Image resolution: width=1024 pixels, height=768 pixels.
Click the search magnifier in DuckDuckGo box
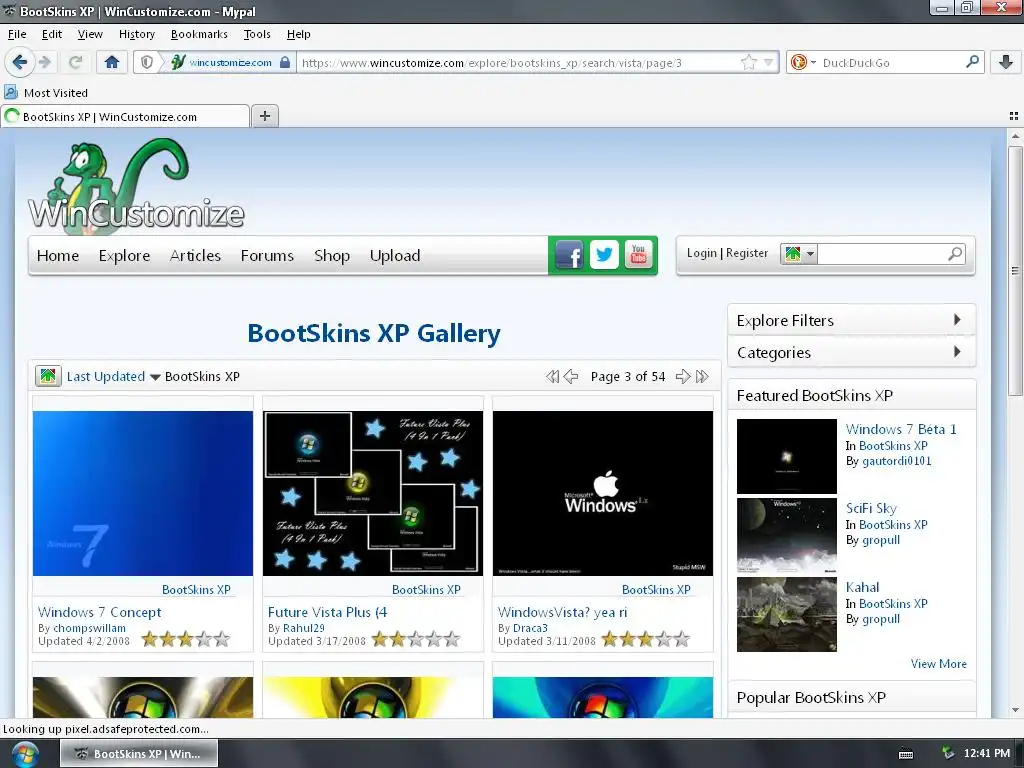coord(972,62)
